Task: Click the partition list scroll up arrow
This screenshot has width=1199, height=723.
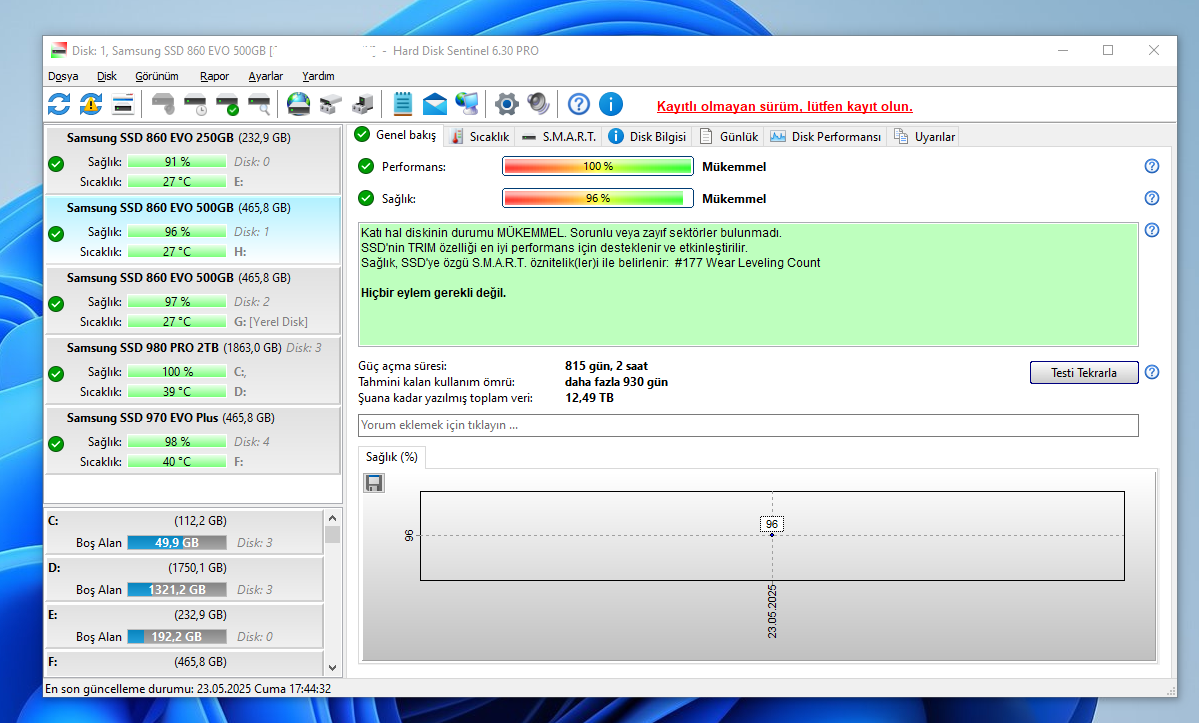Action: (333, 518)
